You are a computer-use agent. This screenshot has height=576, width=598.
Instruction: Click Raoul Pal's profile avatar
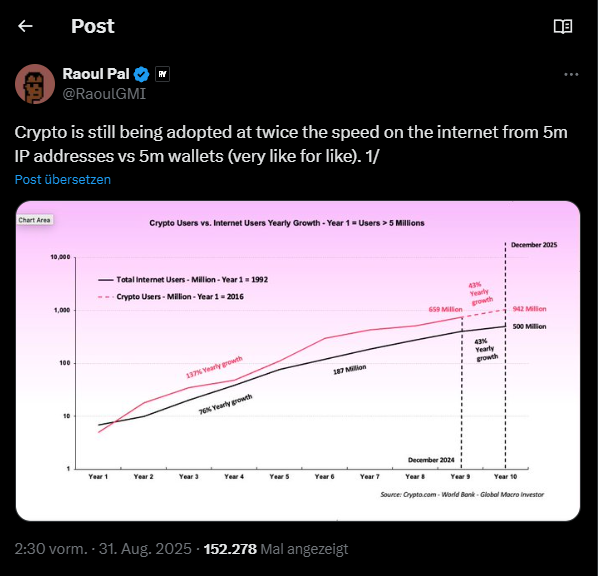35,84
